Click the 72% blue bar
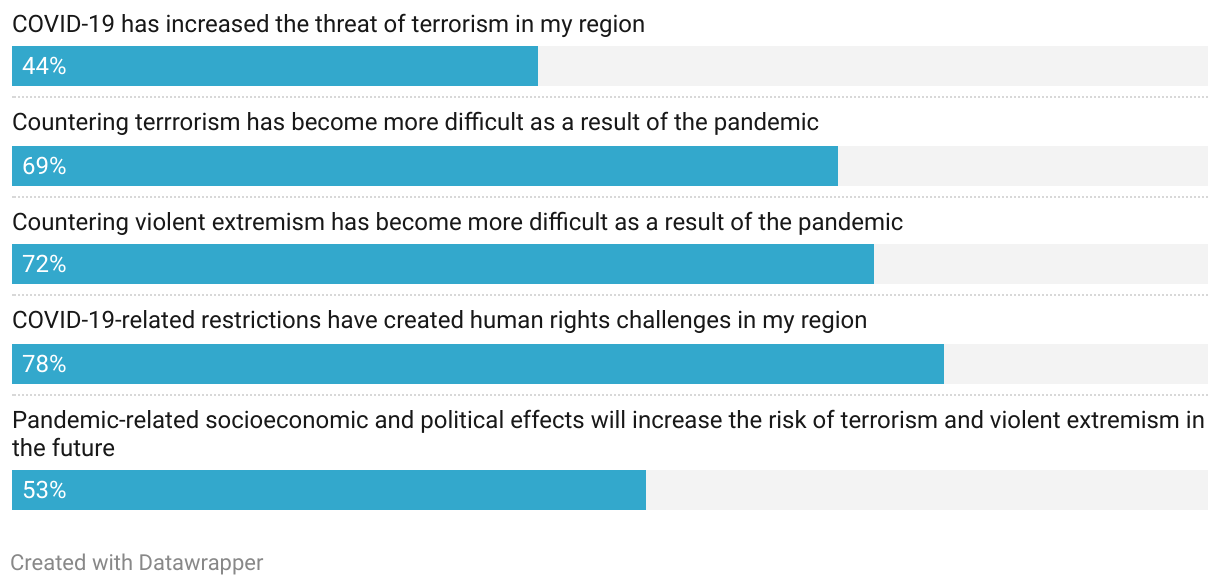This screenshot has width=1220, height=588. [443, 264]
